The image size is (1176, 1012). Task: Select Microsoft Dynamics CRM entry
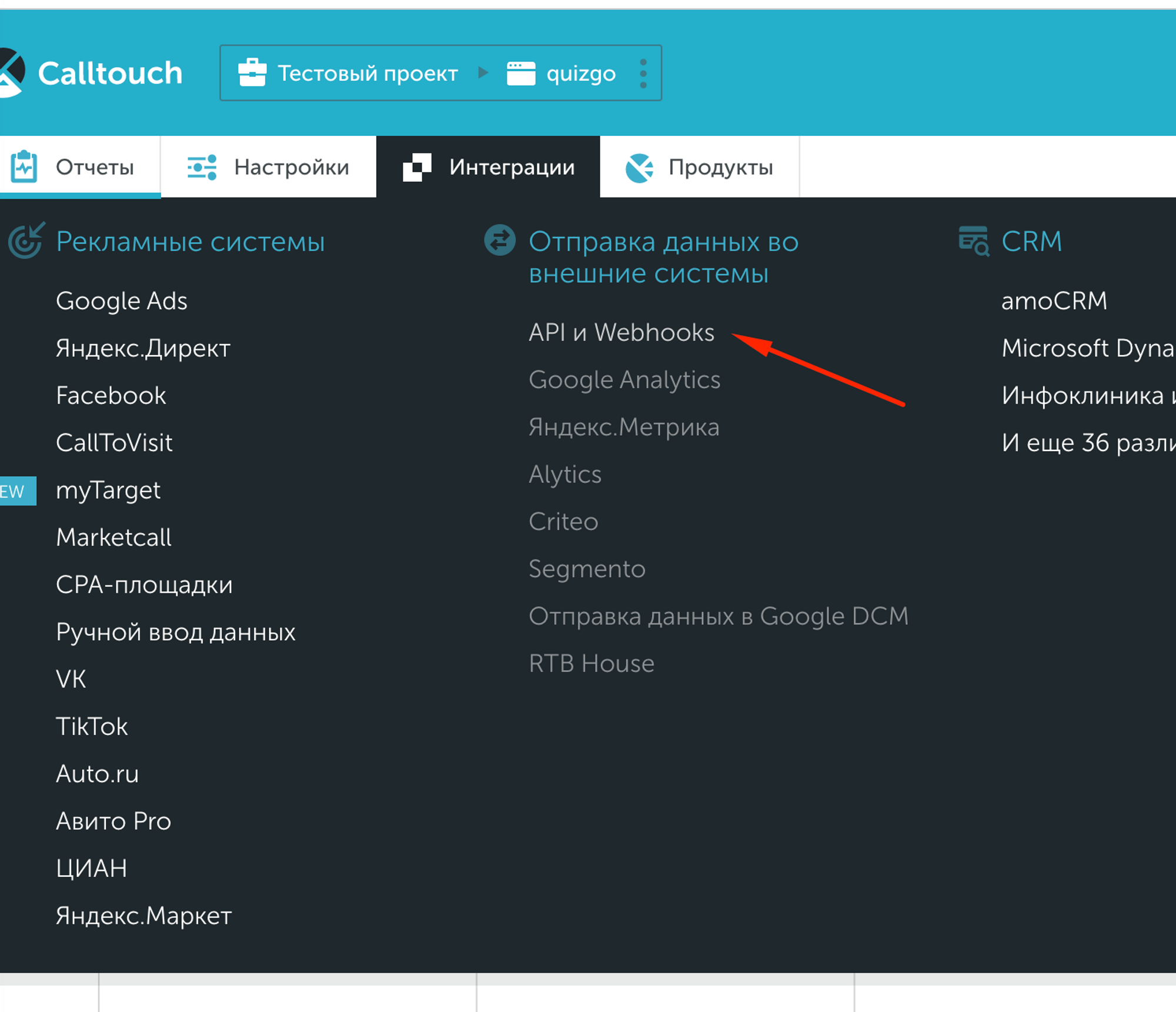pos(1089,349)
